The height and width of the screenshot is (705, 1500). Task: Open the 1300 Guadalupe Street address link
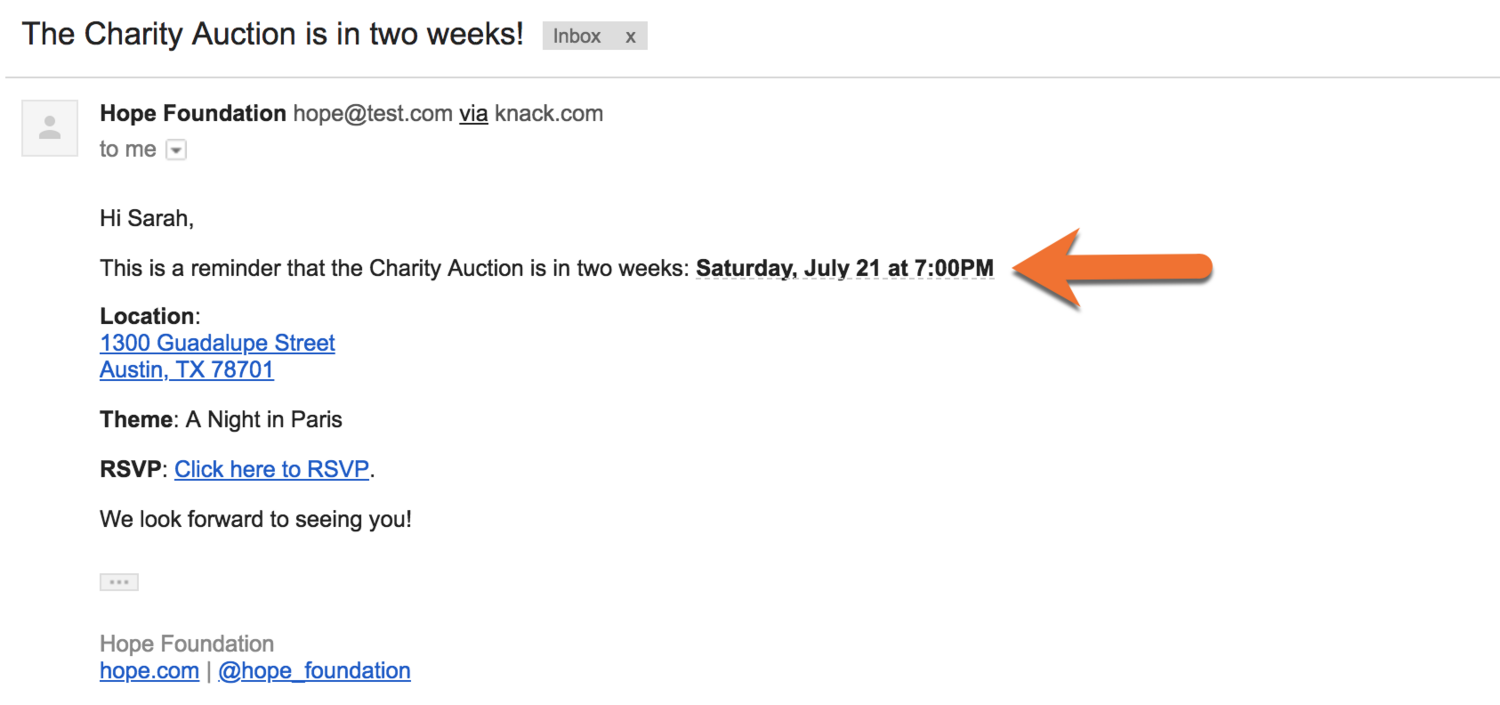pos(217,343)
